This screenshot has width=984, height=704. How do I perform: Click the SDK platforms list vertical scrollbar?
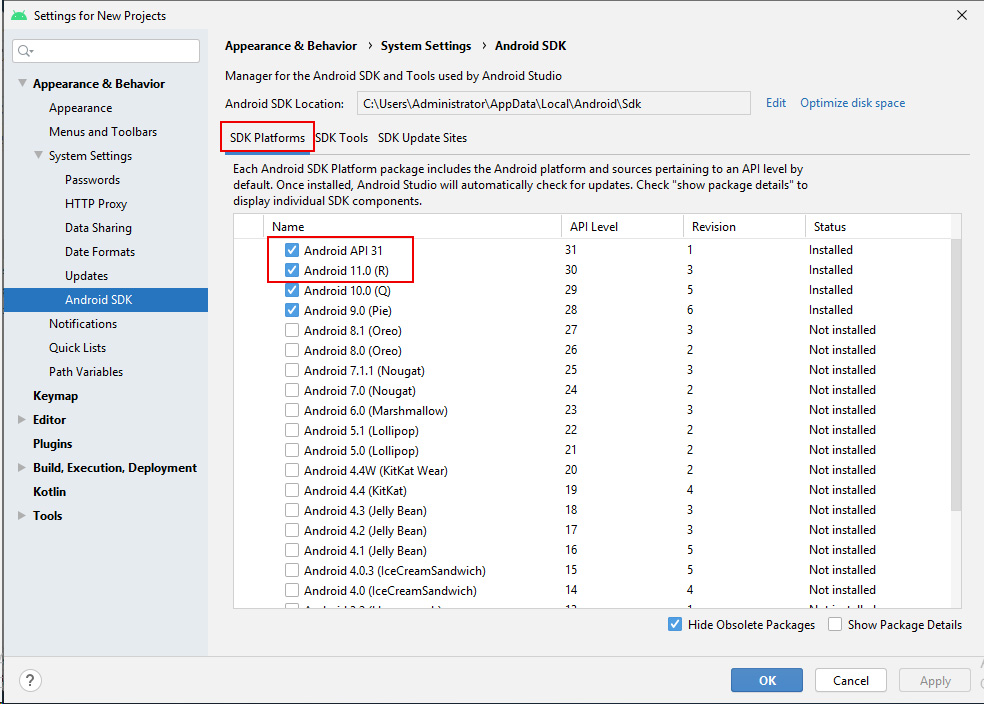(x=956, y=375)
